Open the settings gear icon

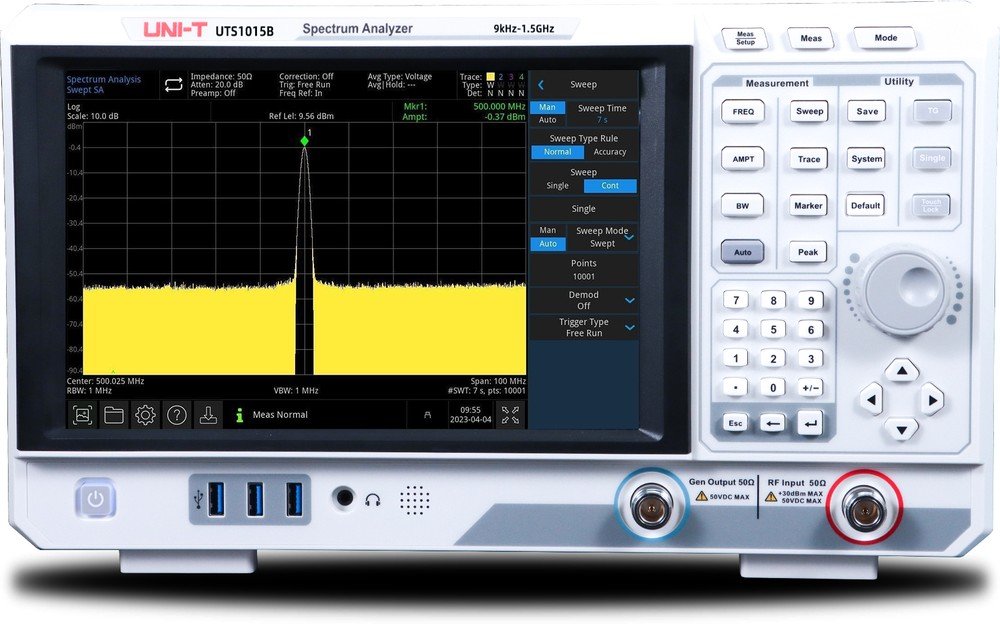[145, 415]
